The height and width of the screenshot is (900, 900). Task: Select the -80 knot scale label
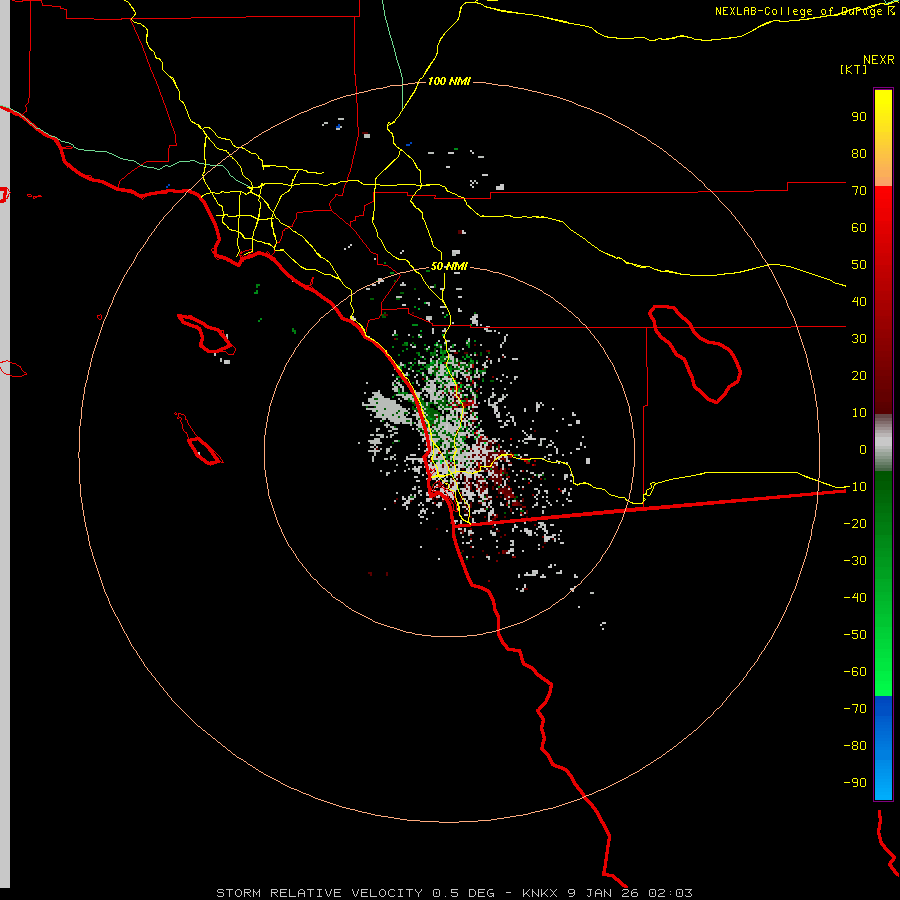tap(855, 746)
